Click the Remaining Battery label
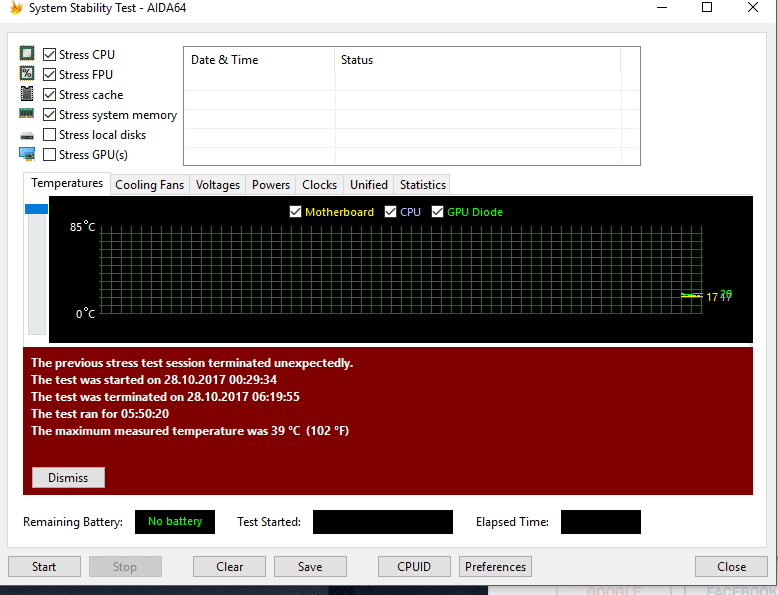 pos(72,522)
